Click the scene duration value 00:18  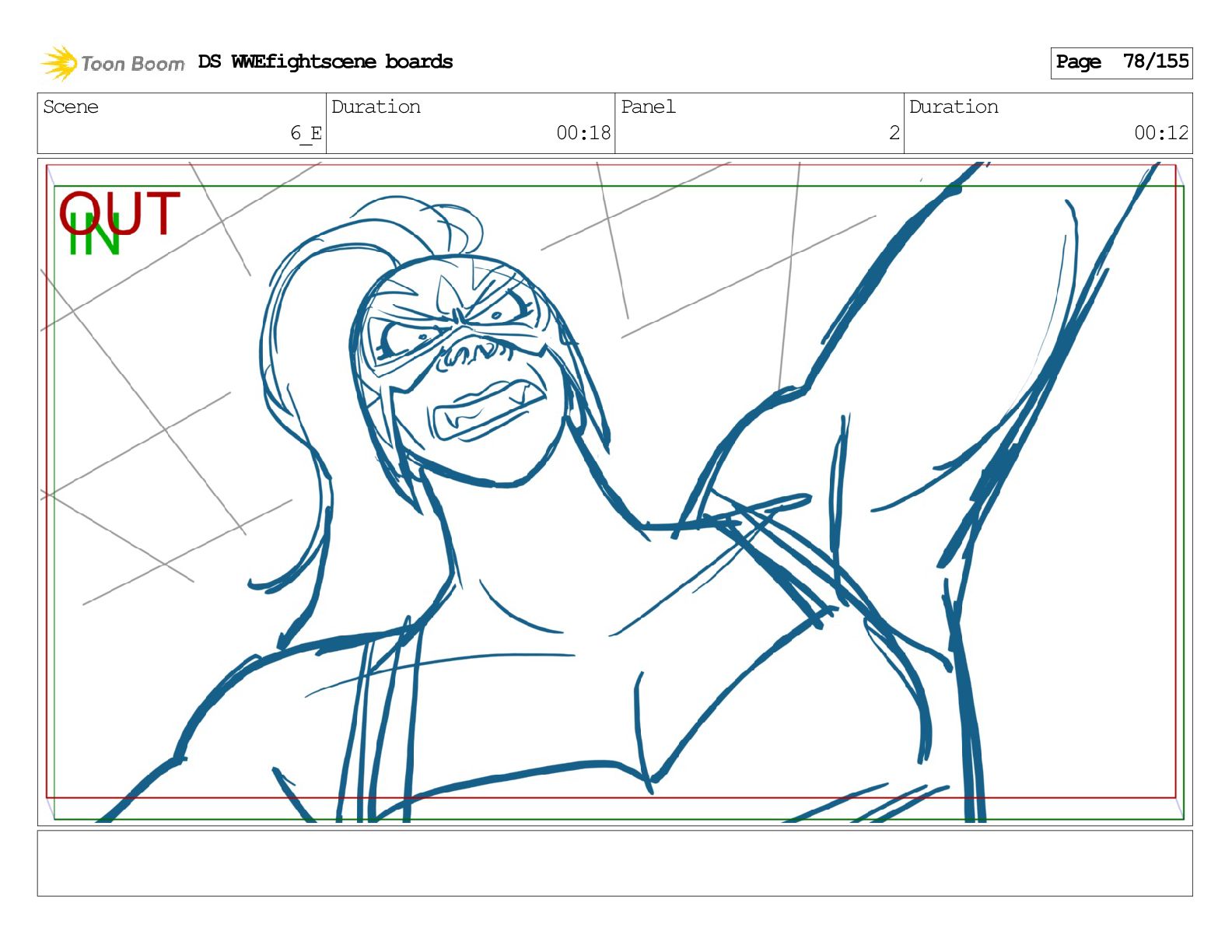583,133
